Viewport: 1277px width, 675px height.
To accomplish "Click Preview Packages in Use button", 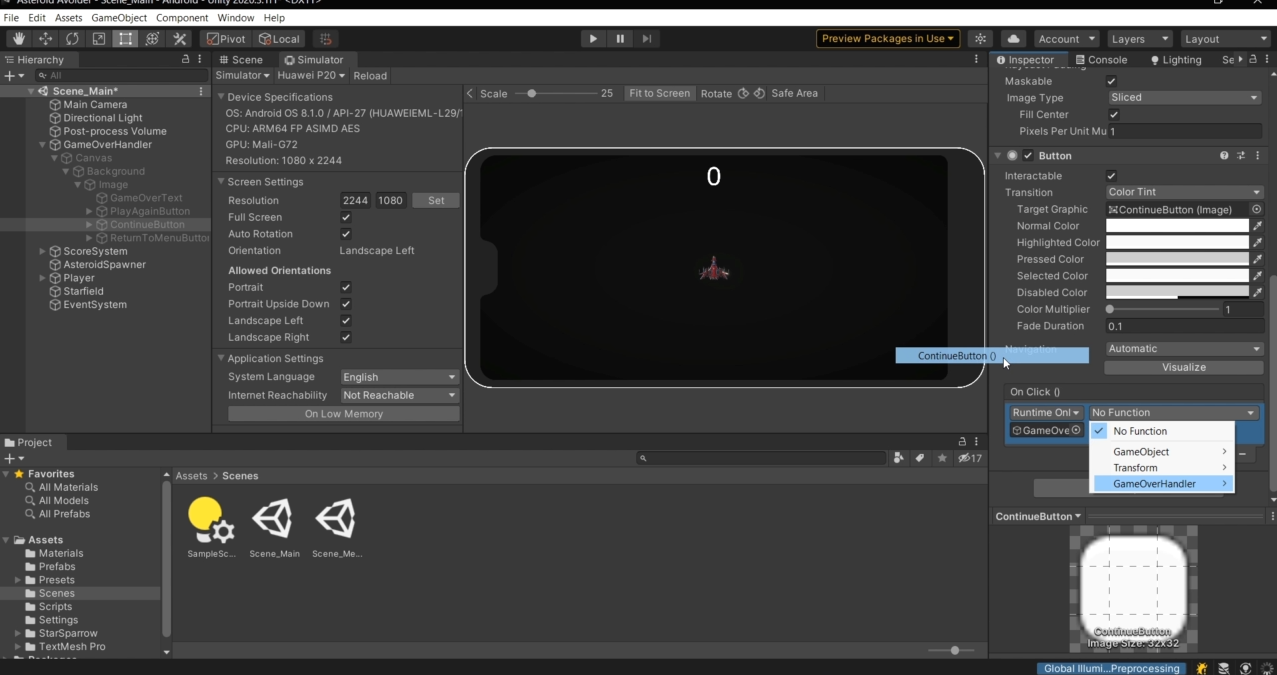I will (888, 39).
